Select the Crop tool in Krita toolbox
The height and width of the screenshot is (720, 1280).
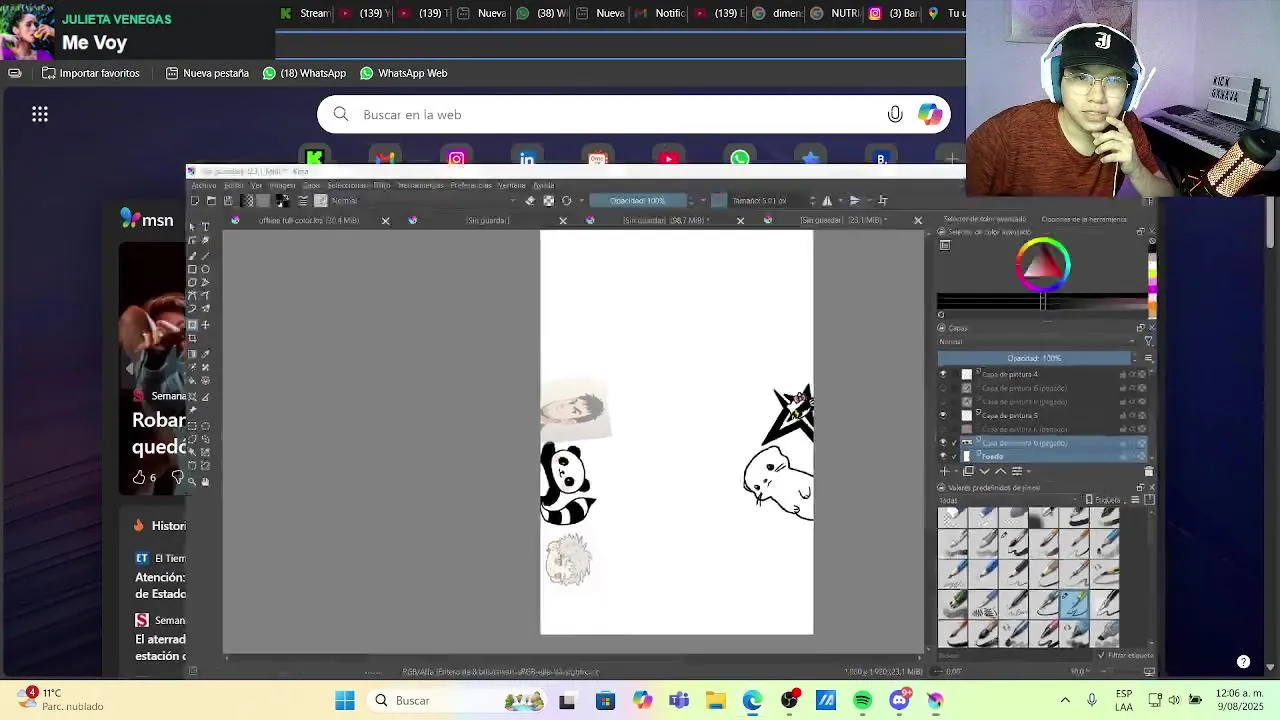click(x=192, y=339)
